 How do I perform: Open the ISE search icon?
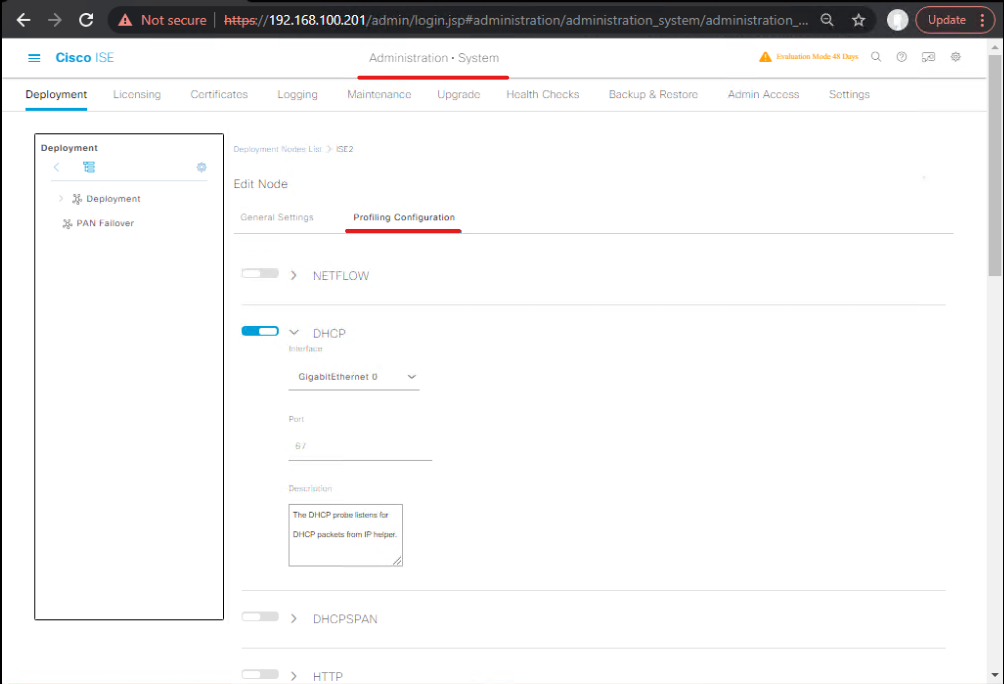tap(876, 57)
